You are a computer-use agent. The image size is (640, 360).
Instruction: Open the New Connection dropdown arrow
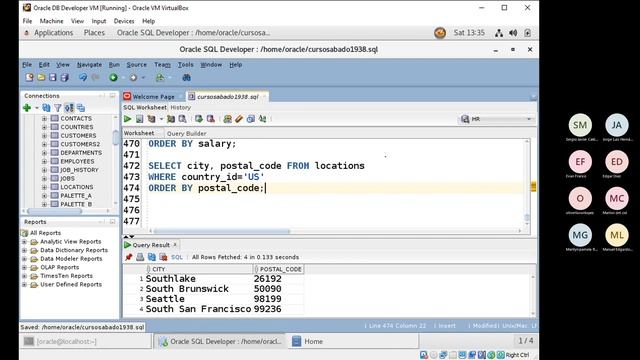[36, 108]
